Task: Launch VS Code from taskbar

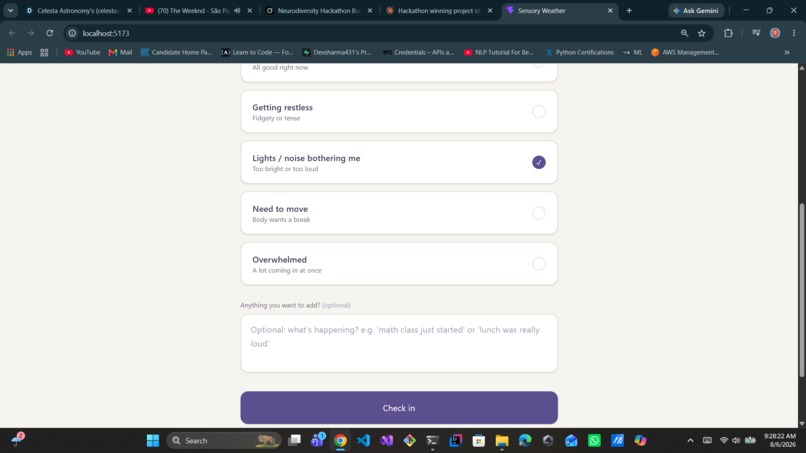Action: (x=363, y=441)
